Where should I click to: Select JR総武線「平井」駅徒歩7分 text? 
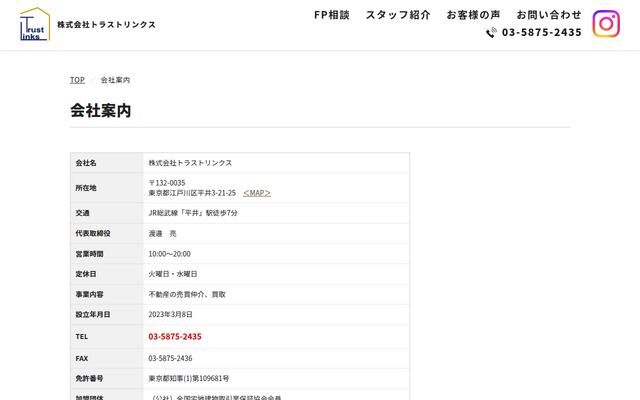[193, 213]
